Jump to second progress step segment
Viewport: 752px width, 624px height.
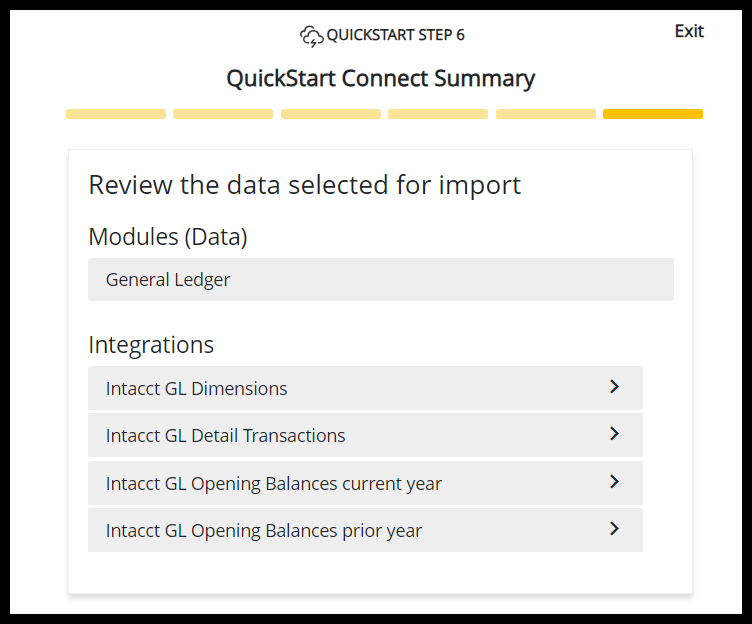click(x=223, y=114)
